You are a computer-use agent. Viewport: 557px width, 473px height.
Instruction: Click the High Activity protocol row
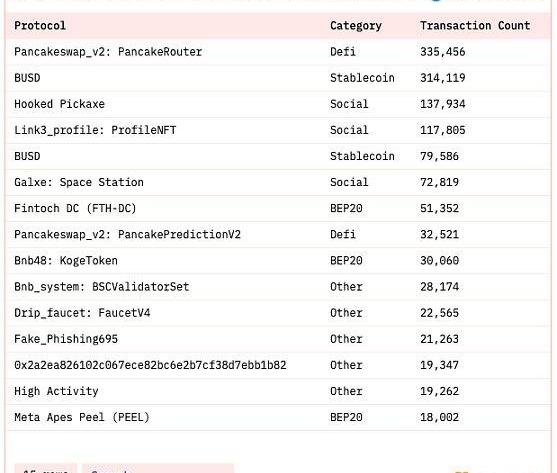(x=278, y=391)
